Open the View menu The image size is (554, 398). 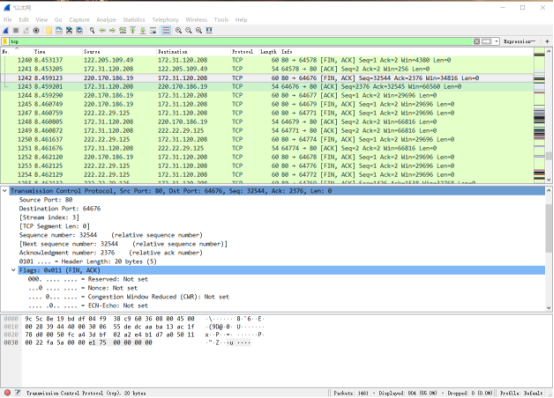(x=41, y=20)
